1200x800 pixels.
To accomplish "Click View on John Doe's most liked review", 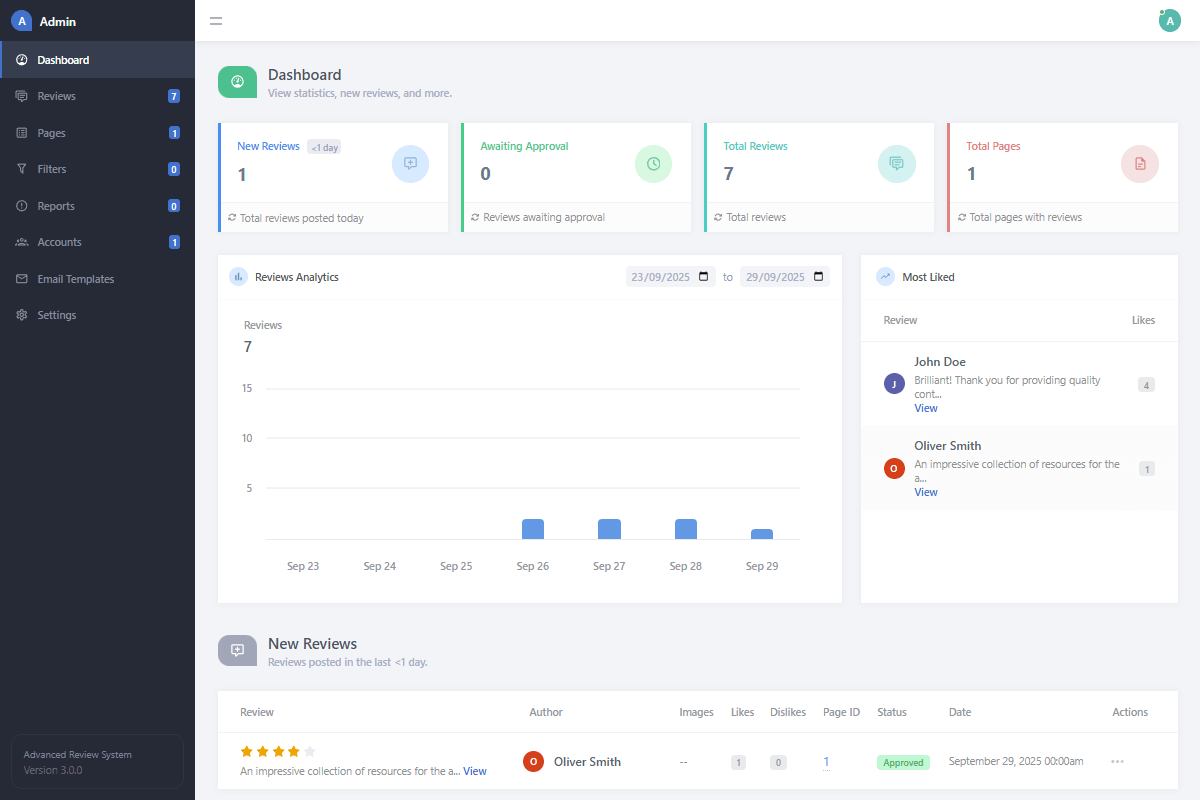I will tap(926, 408).
